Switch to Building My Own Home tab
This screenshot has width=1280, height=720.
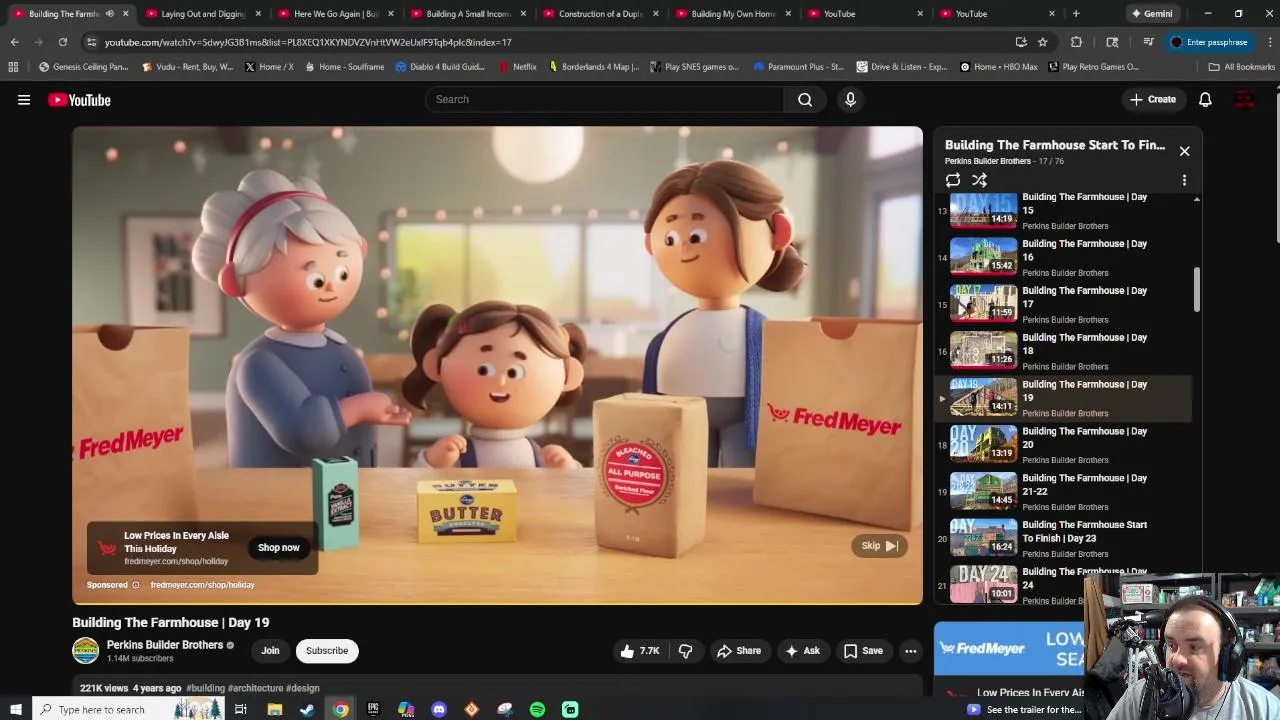click(x=733, y=14)
